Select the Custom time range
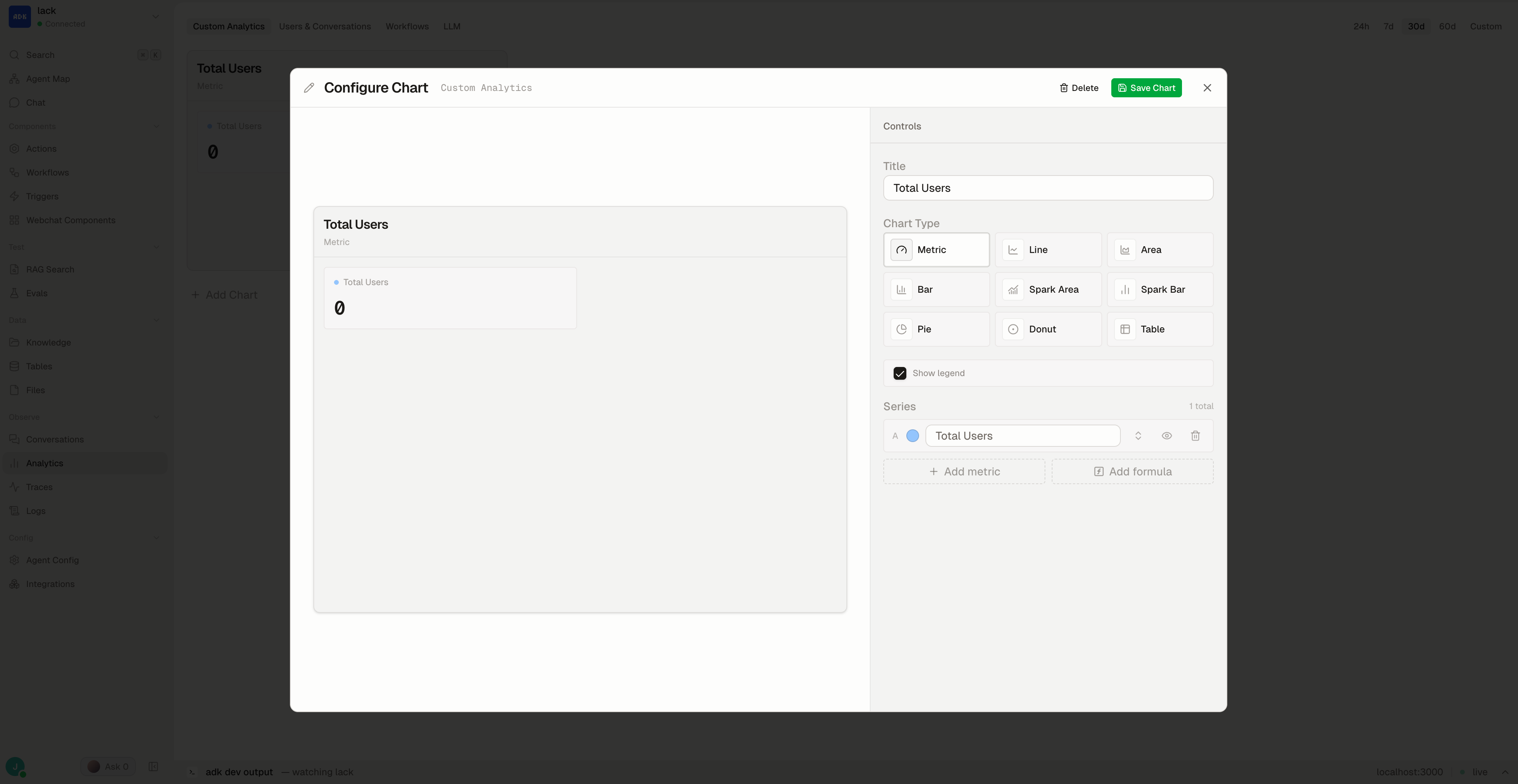This screenshot has height=784, width=1518. coord(1485,27)
